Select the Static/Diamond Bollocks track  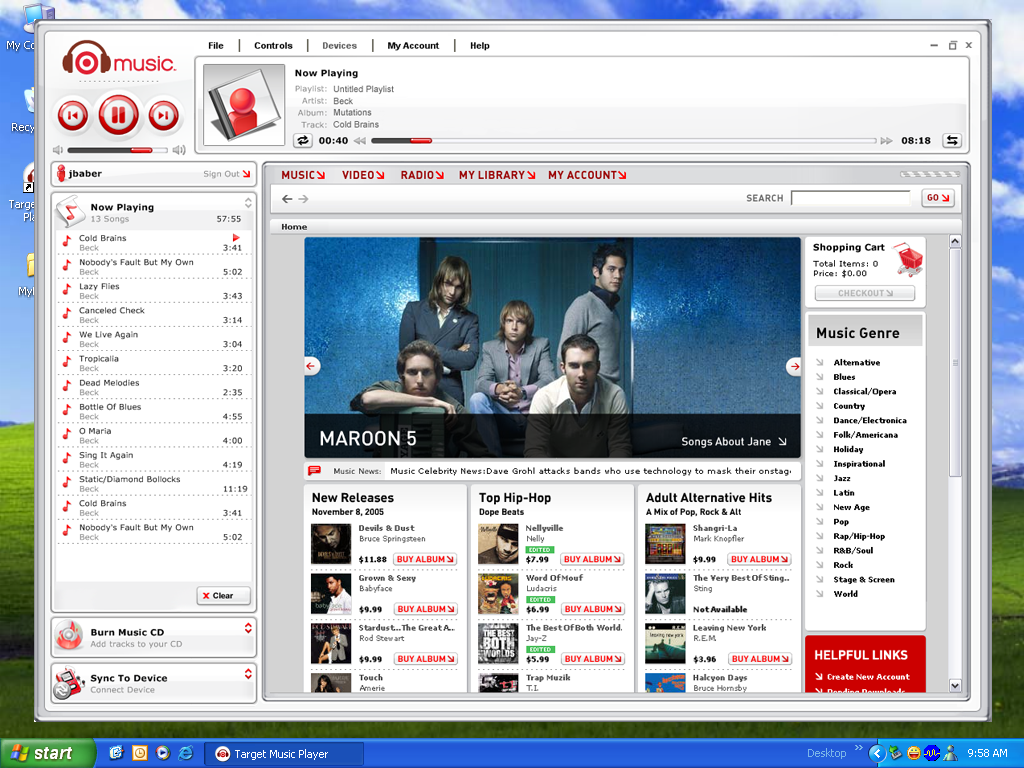154,484
